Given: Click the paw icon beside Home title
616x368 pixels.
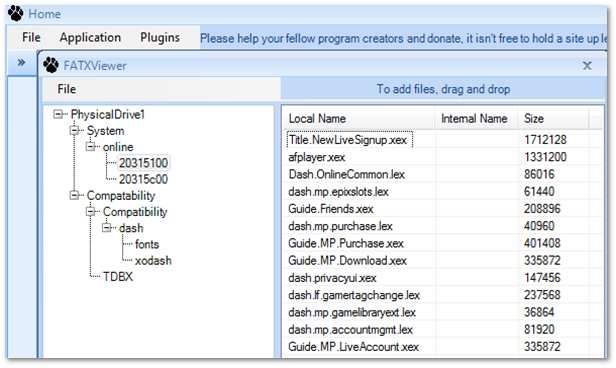Looking at the screenshot, I should (16, 14).
